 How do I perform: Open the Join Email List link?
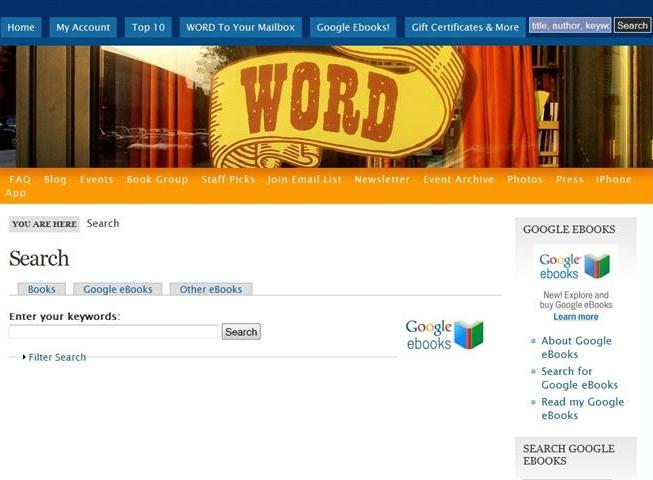point(304,179)
